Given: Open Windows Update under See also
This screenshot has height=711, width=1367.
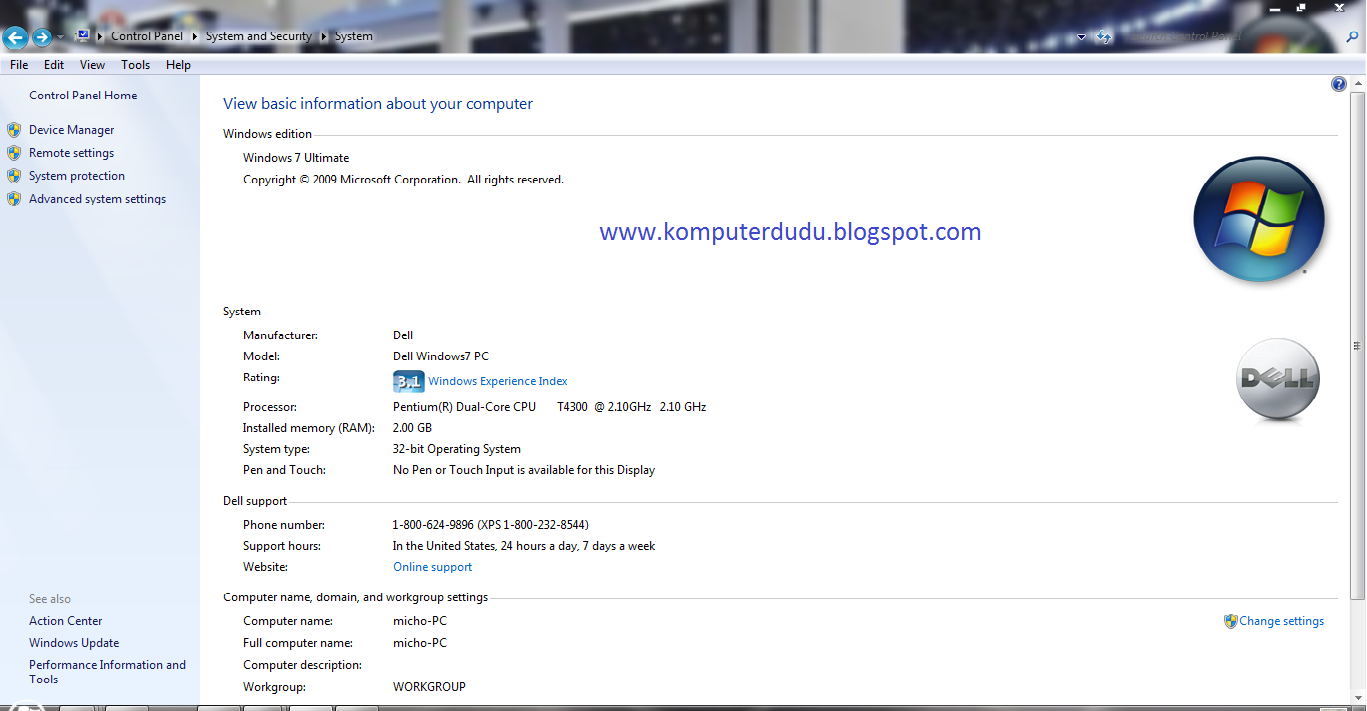Looking at the screenshot, I should click(74, 643).
